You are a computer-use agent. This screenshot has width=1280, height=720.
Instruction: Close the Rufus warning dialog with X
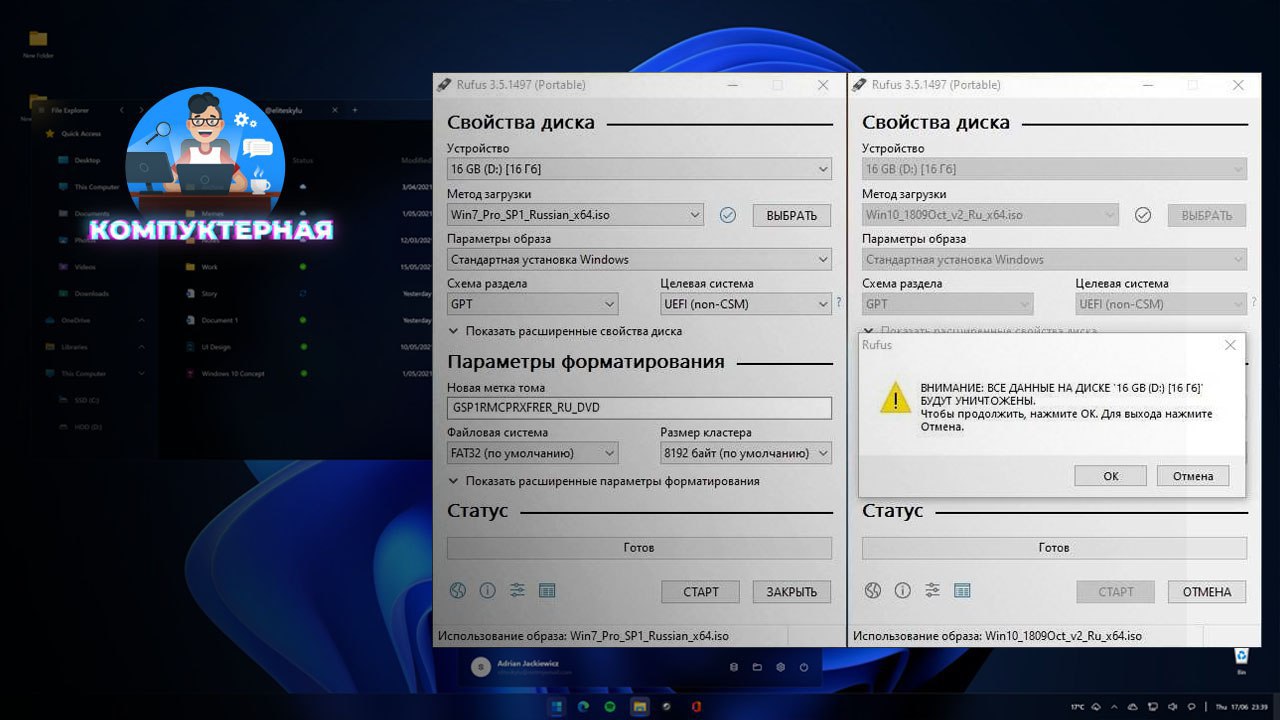coord(1230,345)
